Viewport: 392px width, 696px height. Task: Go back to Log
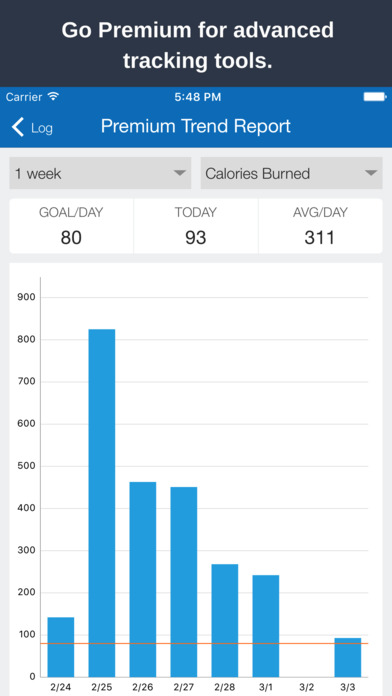click(x=32, y=127)
